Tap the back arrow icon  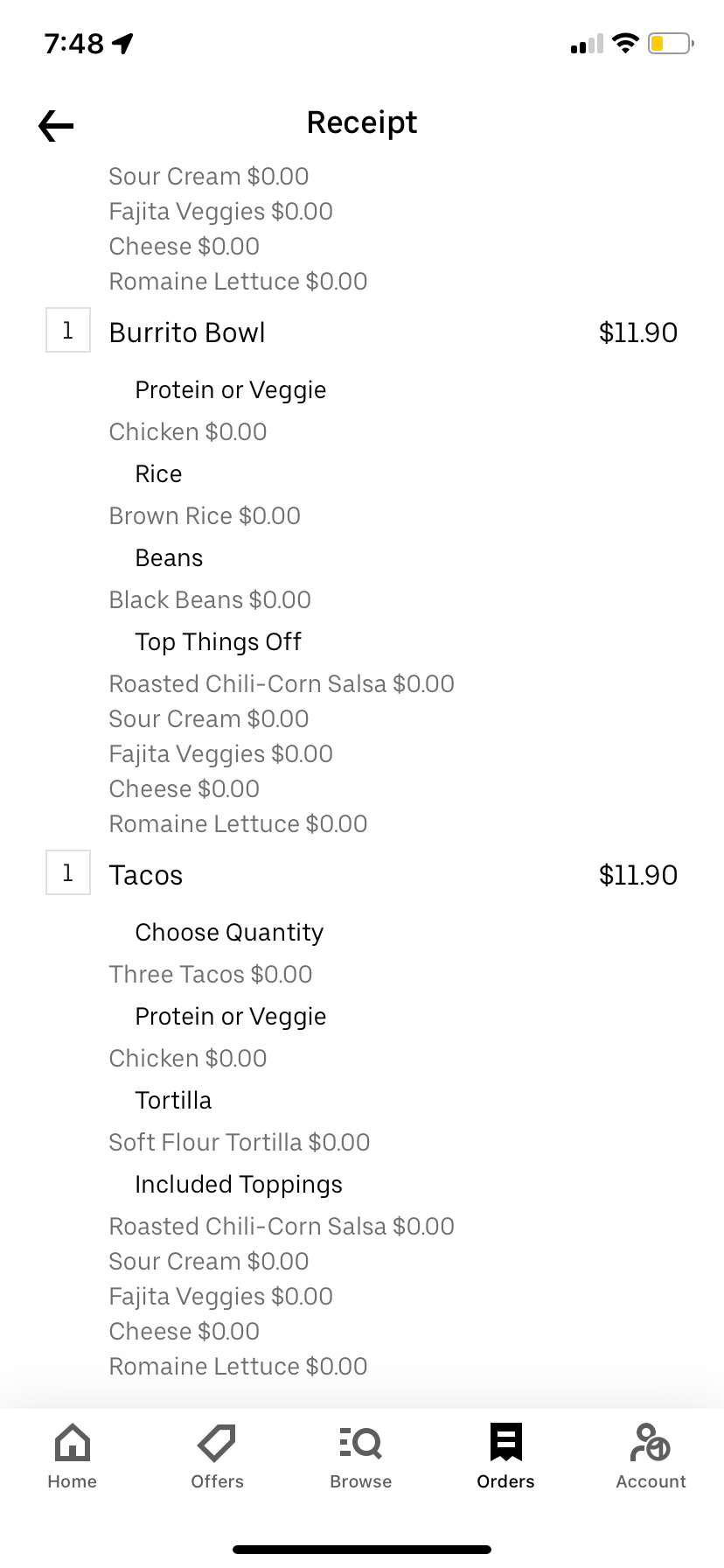click(x=56, y=126)
